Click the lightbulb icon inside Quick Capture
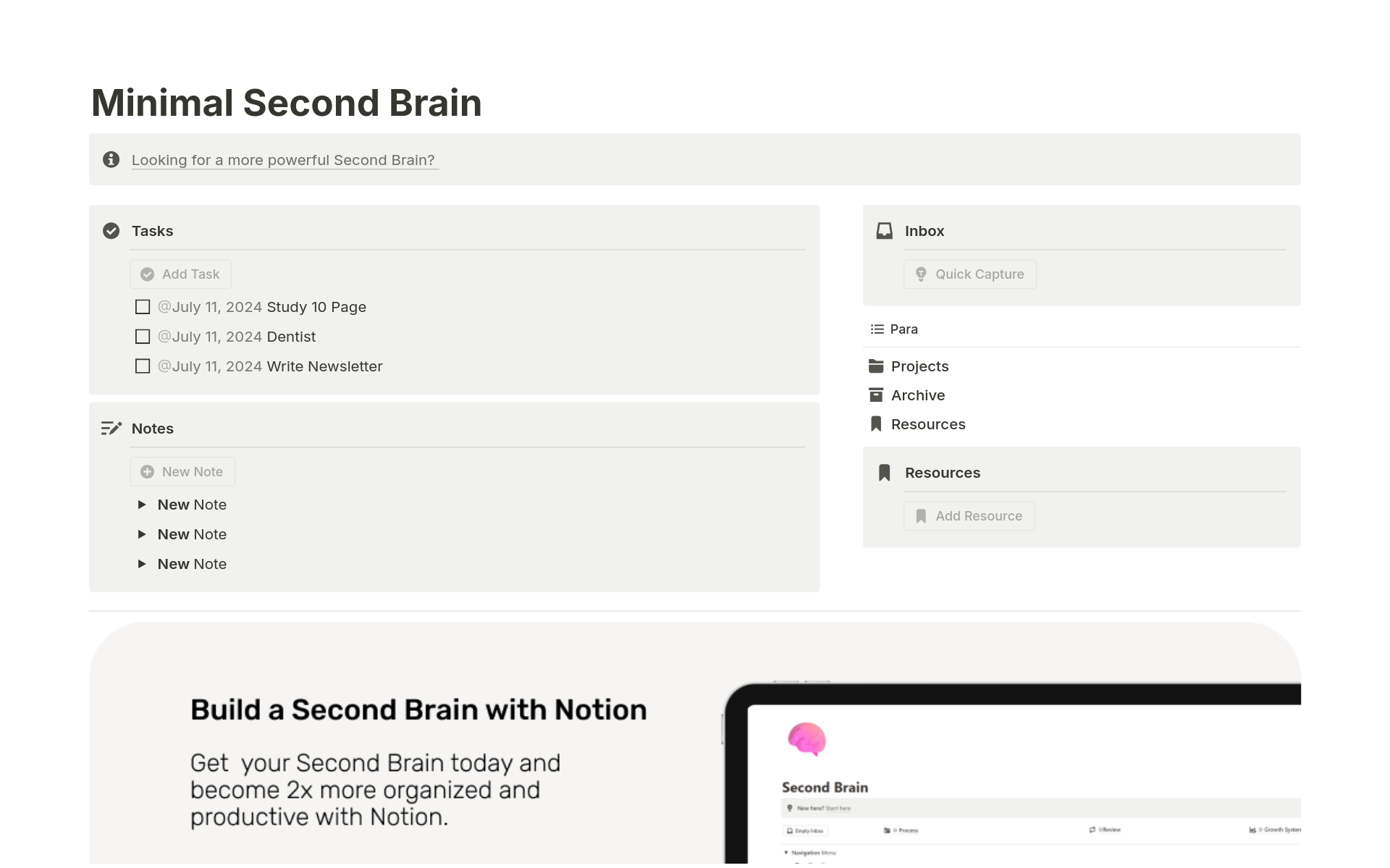This screenshot has width=1390, height=868. coord(921,274)
